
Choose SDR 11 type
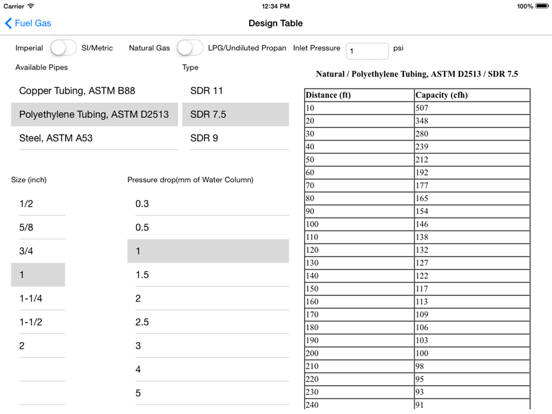(236, 91)
